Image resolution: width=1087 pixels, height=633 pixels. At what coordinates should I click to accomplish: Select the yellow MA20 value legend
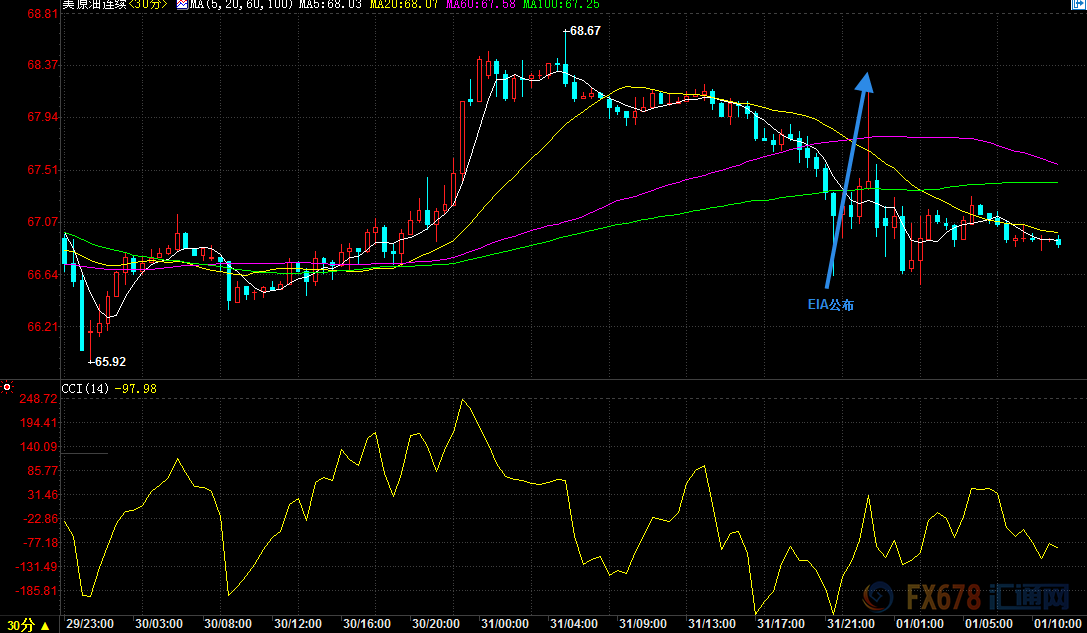coord(405,5)
